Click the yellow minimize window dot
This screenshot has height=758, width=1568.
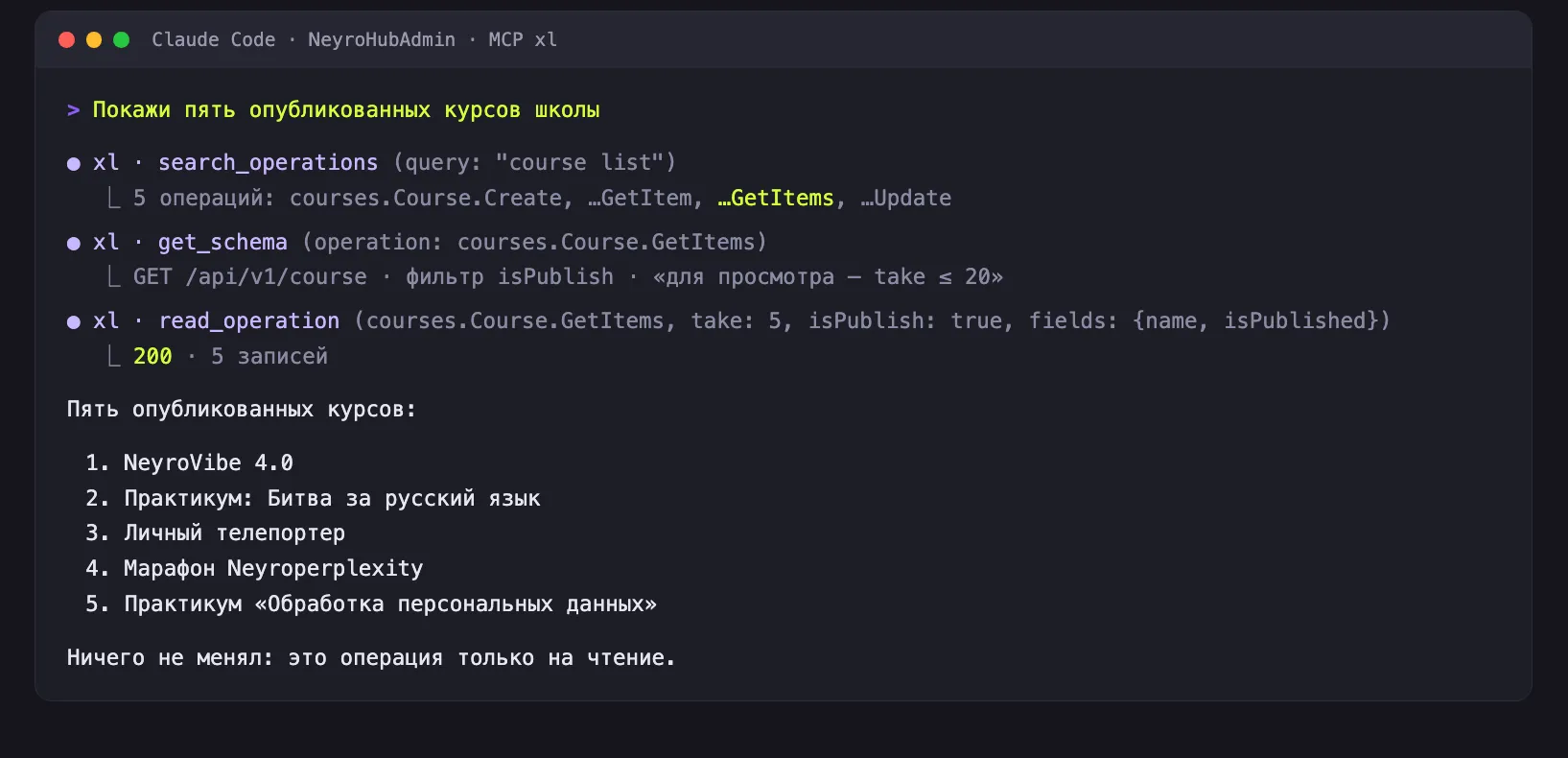pos(94,39)
